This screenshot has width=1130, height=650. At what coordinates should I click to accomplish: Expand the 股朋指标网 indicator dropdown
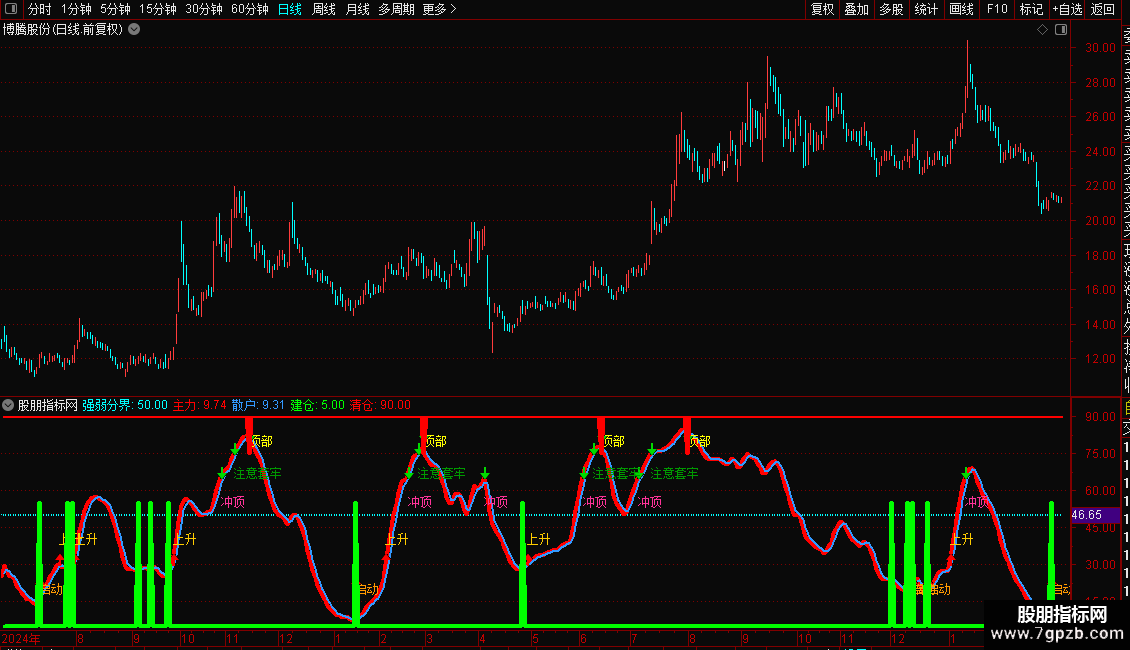(x=8, y=405)
